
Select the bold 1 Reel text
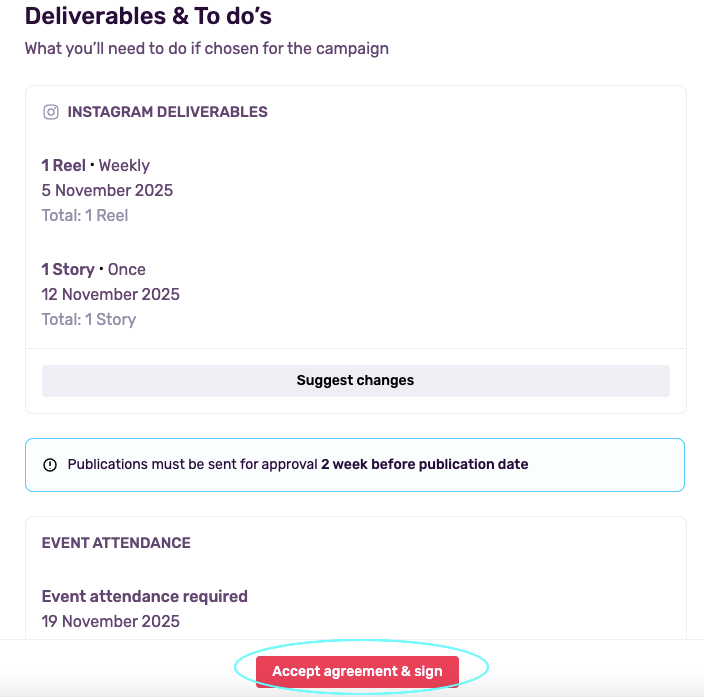pos(64,166)
